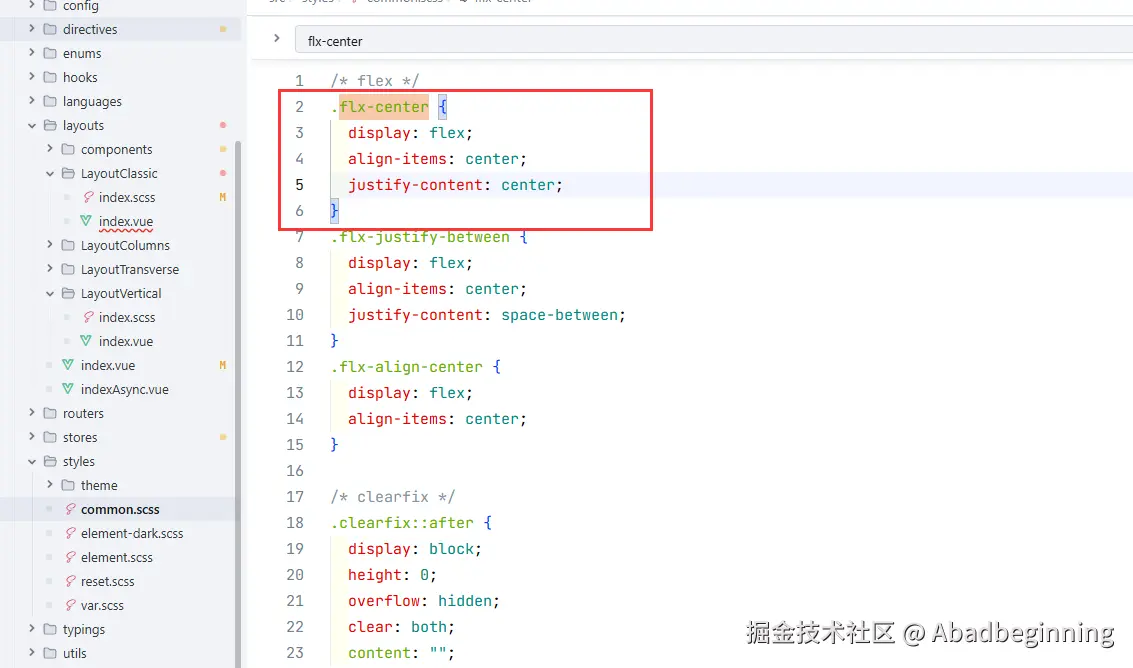
Task: Click the stores folder icon
Action: 50,437
